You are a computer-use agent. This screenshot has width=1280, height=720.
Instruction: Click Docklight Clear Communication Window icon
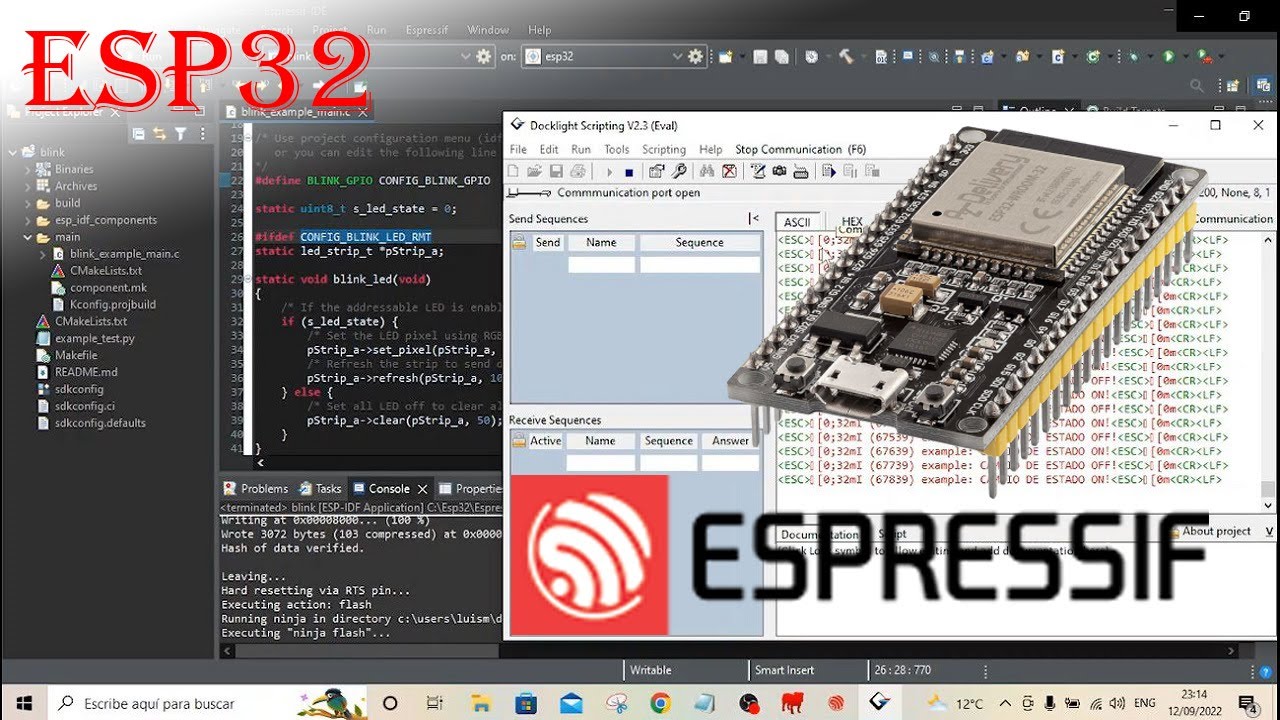tap(729, 172)
